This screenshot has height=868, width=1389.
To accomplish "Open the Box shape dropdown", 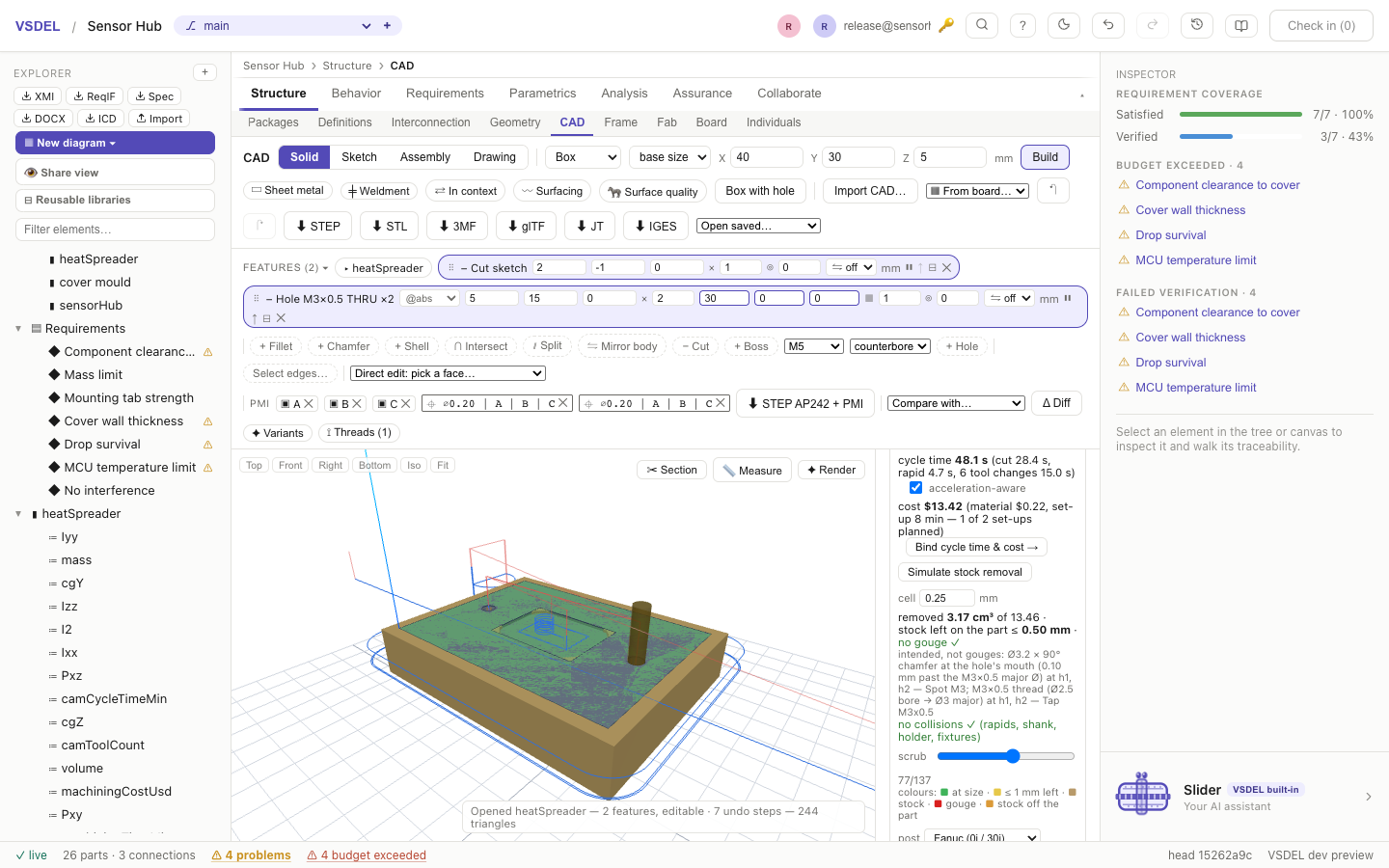I will [585, 157].
